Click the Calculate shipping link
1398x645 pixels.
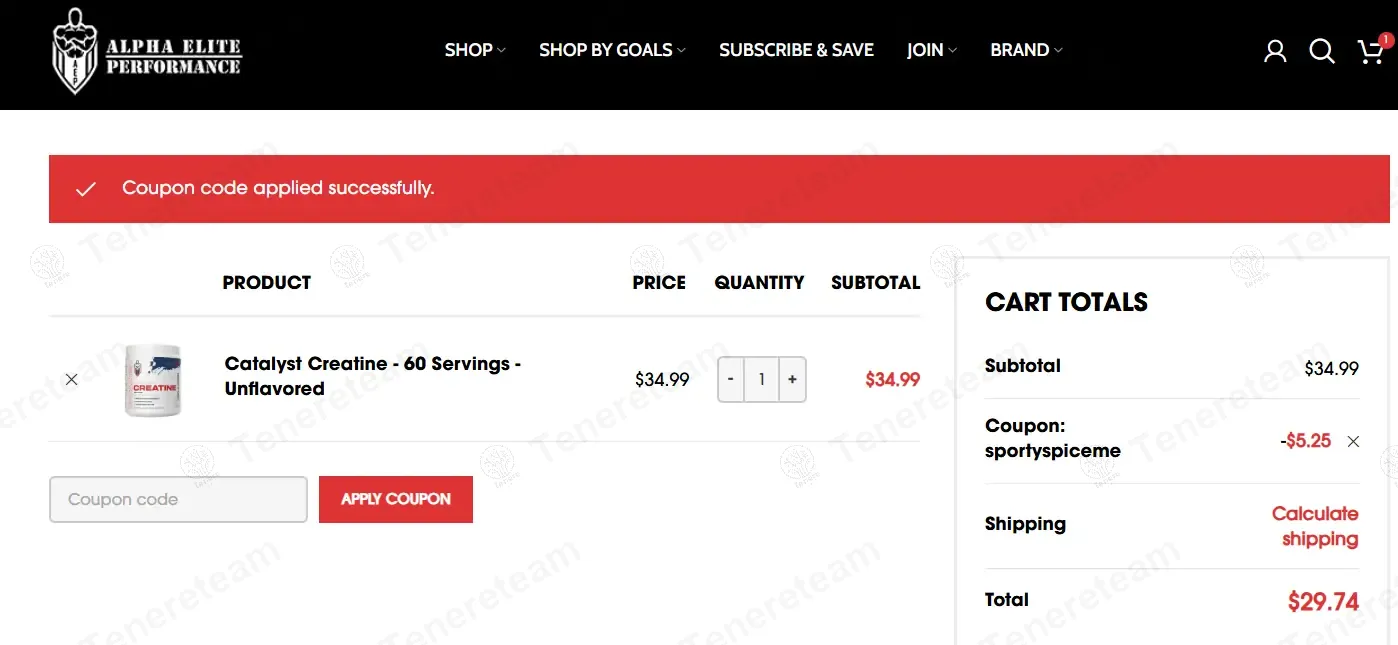tap(1315, 526)
